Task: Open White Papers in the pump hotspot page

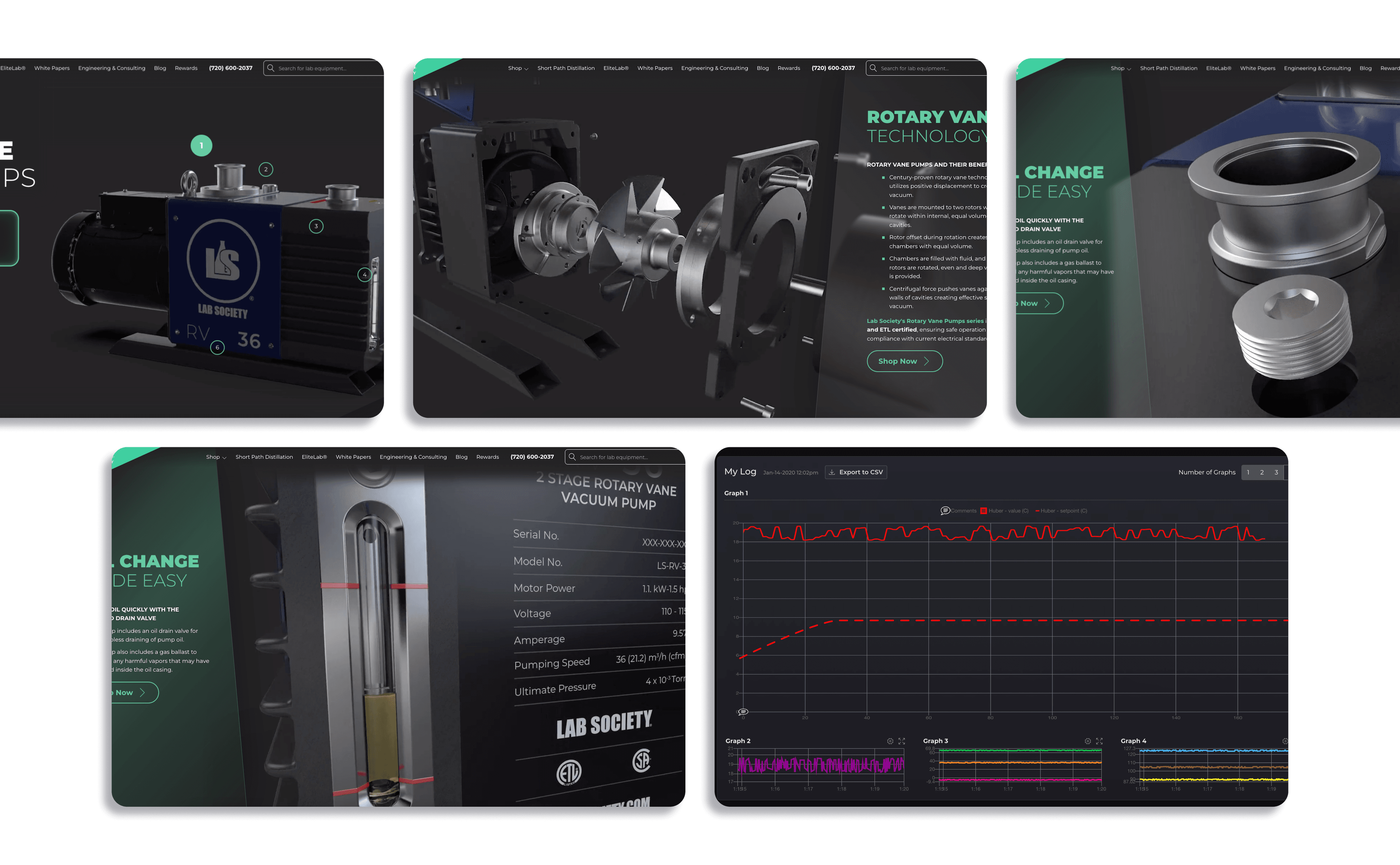Action: 51,68
